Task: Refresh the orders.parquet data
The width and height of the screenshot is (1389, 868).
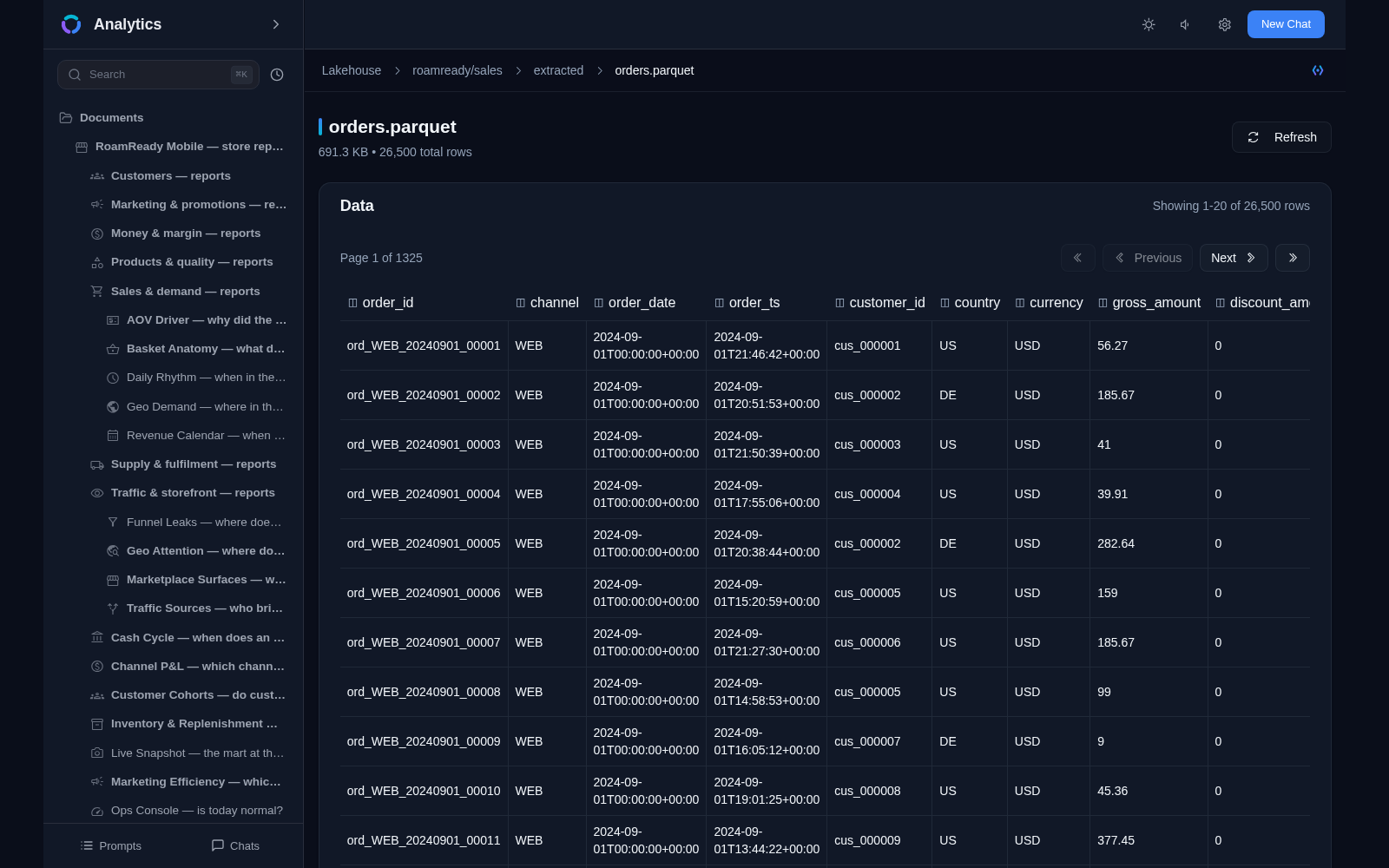Action: [1281, 137]
